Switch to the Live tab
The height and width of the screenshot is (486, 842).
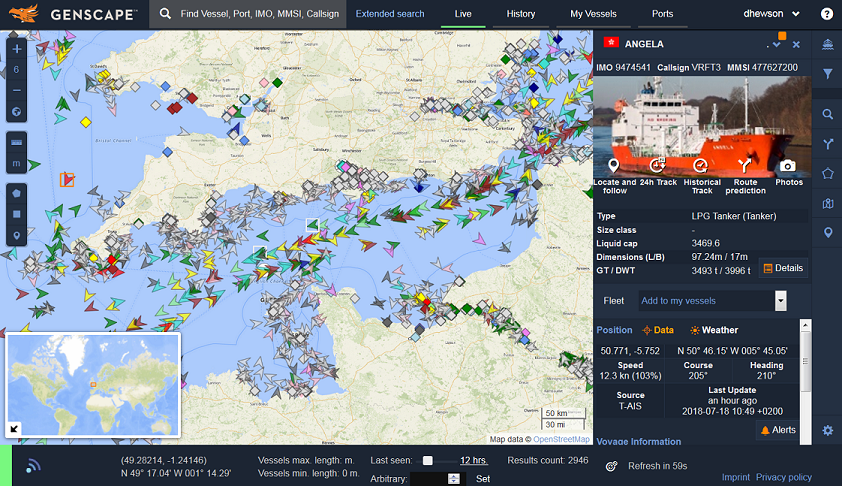tap(463, 14)
